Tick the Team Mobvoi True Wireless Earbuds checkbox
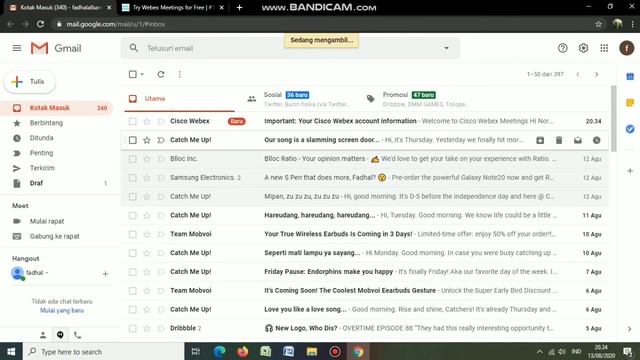The height and width of the screenshot is (360, 640). (x=133, y=234)
